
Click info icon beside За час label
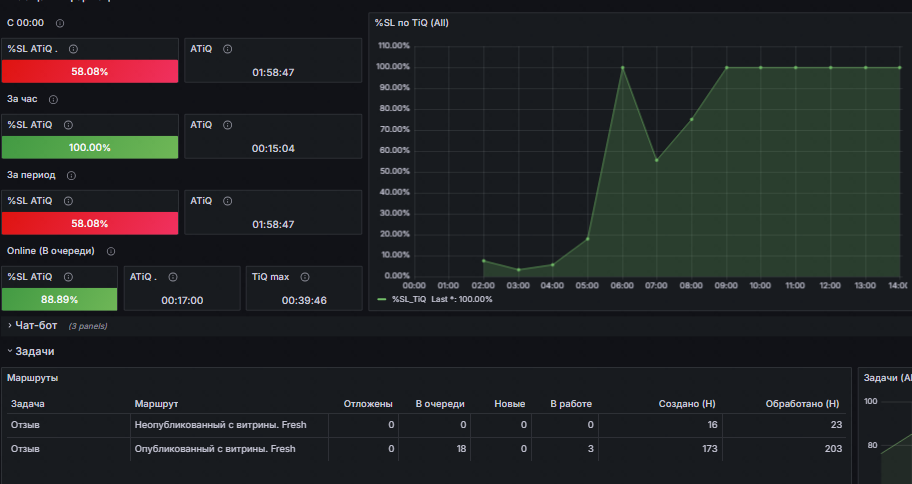(x=54, y=99)
